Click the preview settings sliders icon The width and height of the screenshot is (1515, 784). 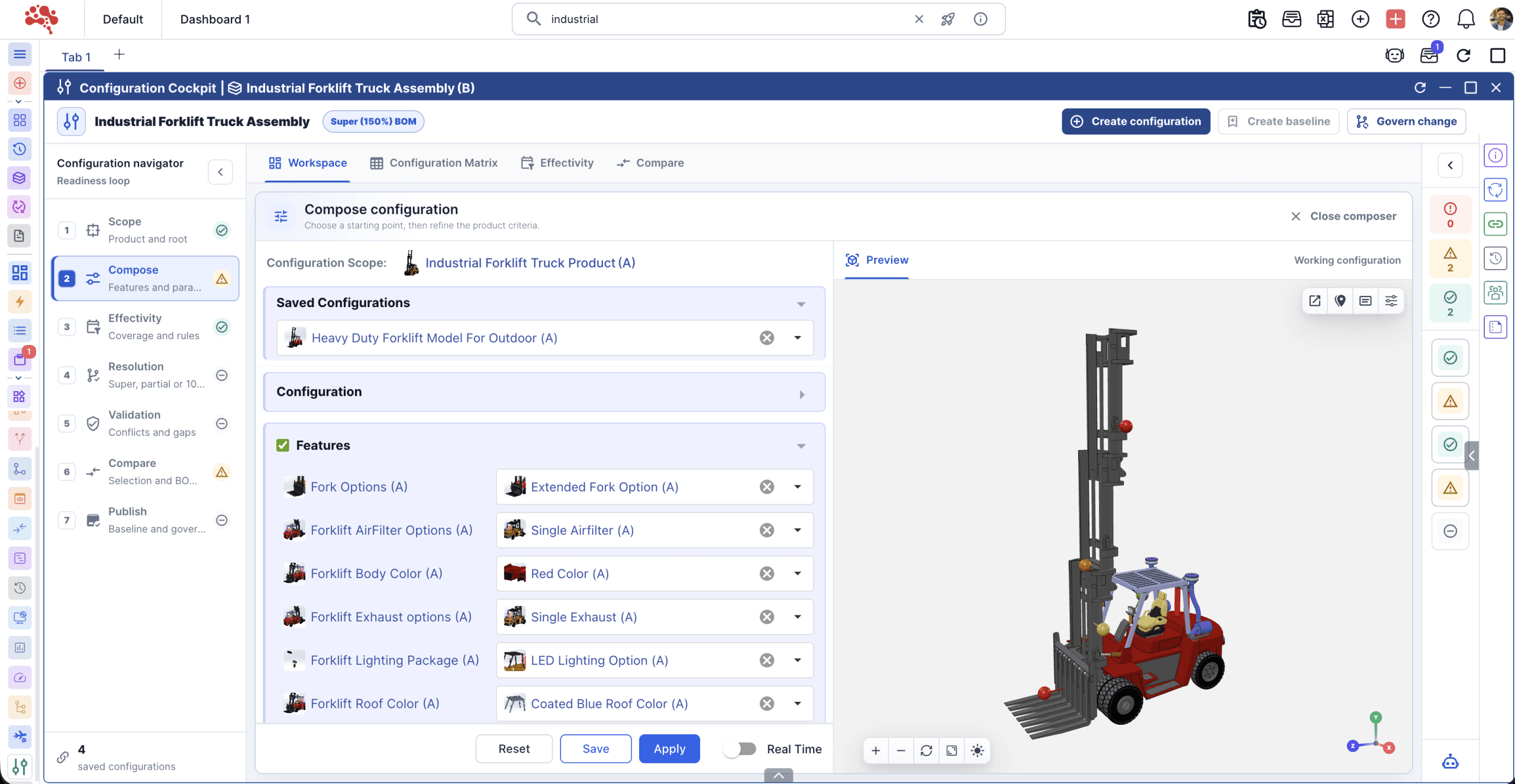[1391, 301]
